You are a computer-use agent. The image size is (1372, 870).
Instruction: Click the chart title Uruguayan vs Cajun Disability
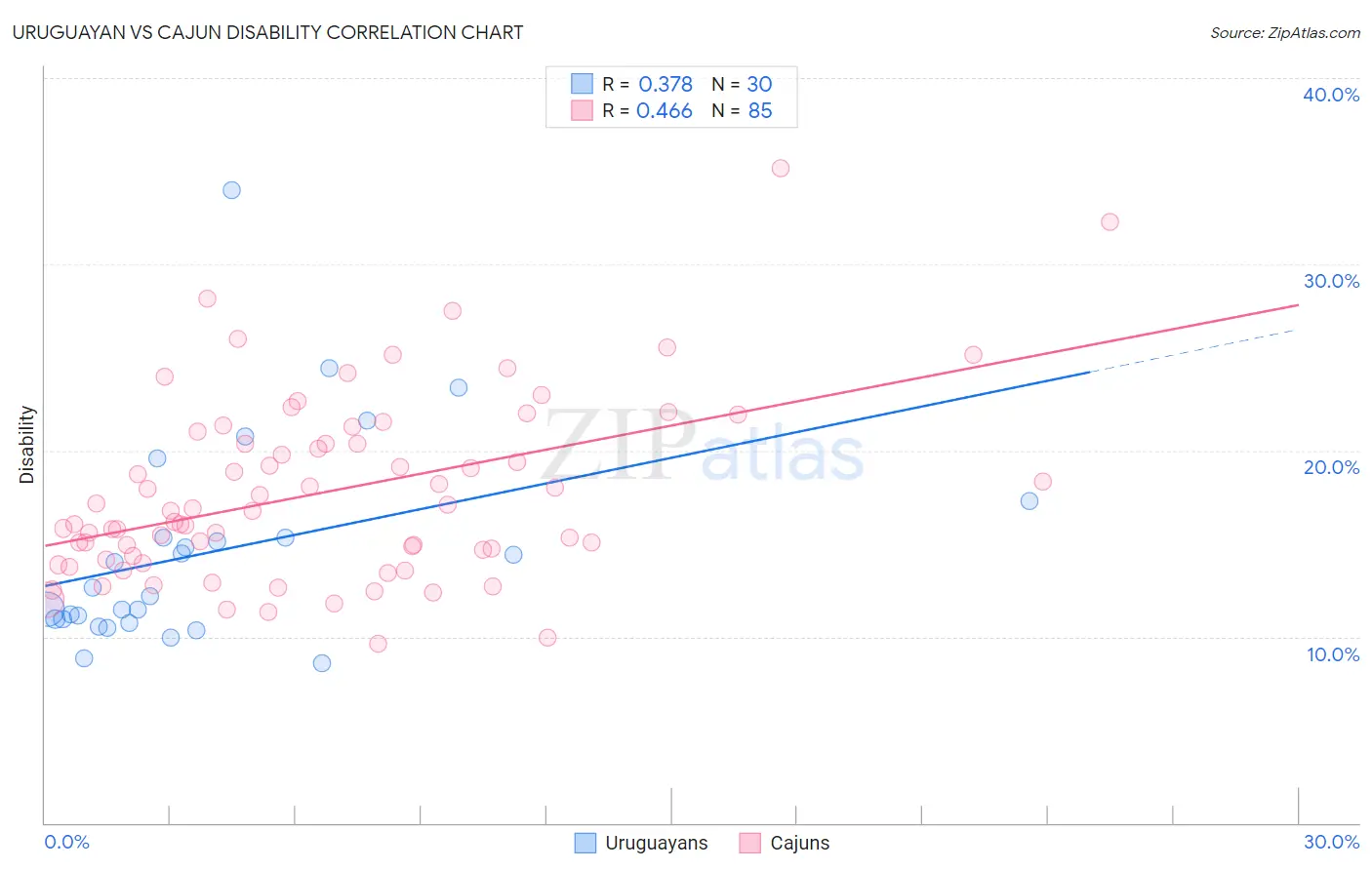click(267, 32)
